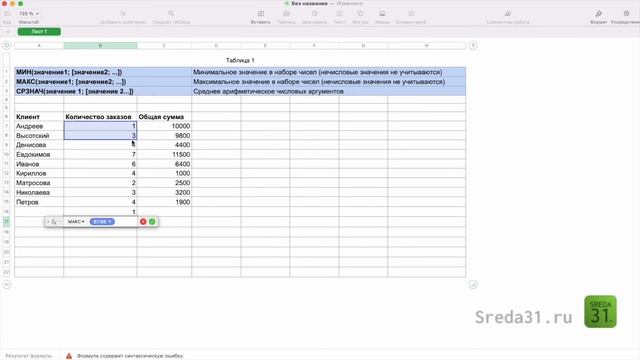Open the Вид (View) sidebar menu icon

tap(7, 14)
